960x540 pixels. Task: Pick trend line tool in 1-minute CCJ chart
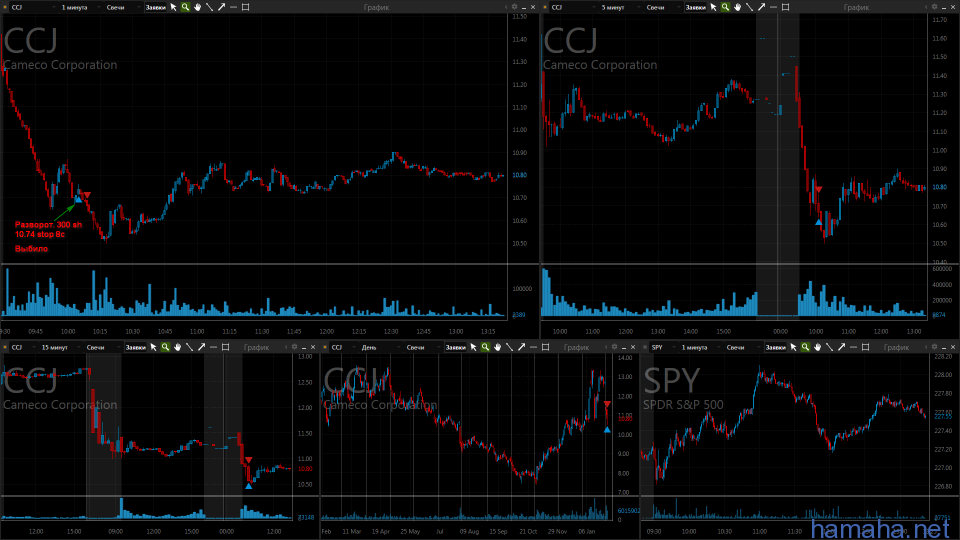coord(209,7)
